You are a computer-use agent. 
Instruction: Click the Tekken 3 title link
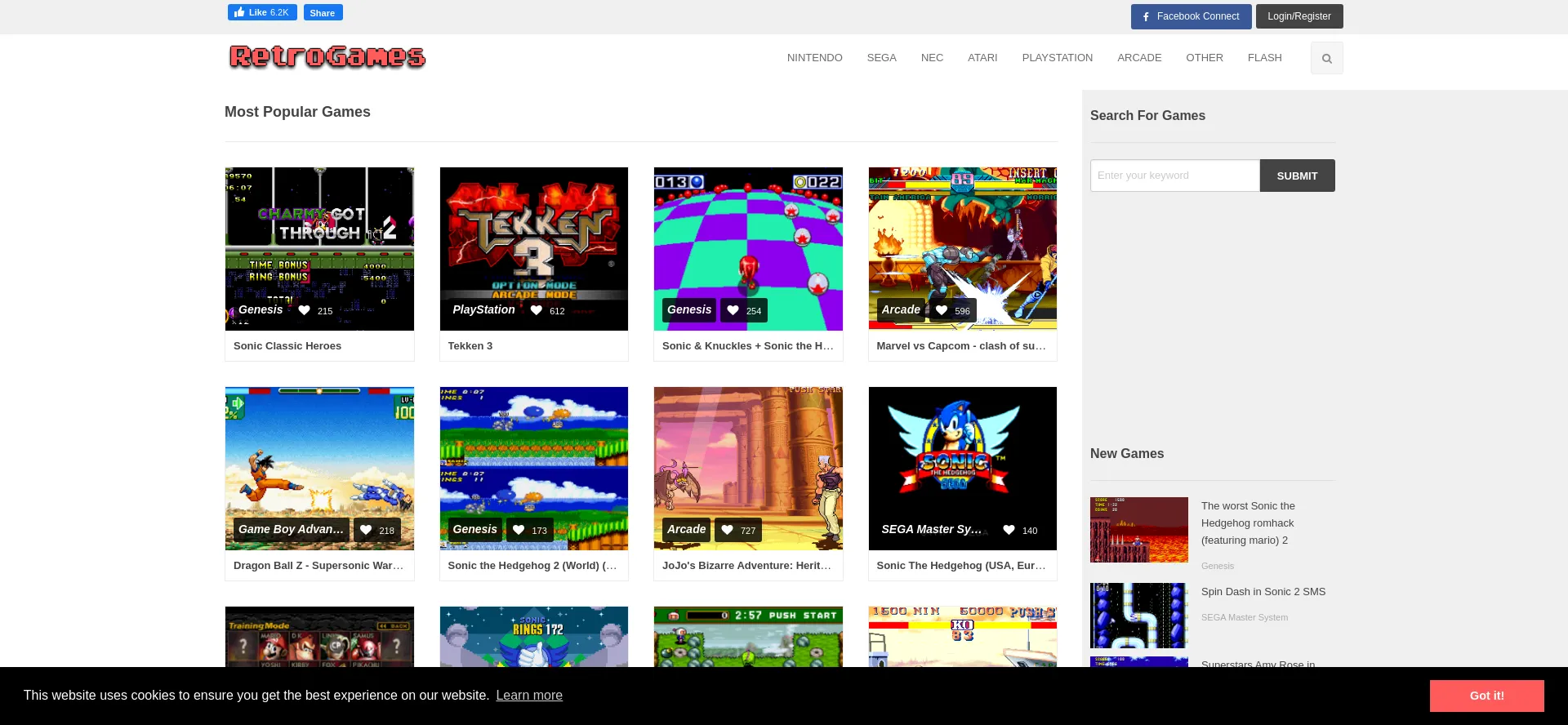click(x=470, y=346)
